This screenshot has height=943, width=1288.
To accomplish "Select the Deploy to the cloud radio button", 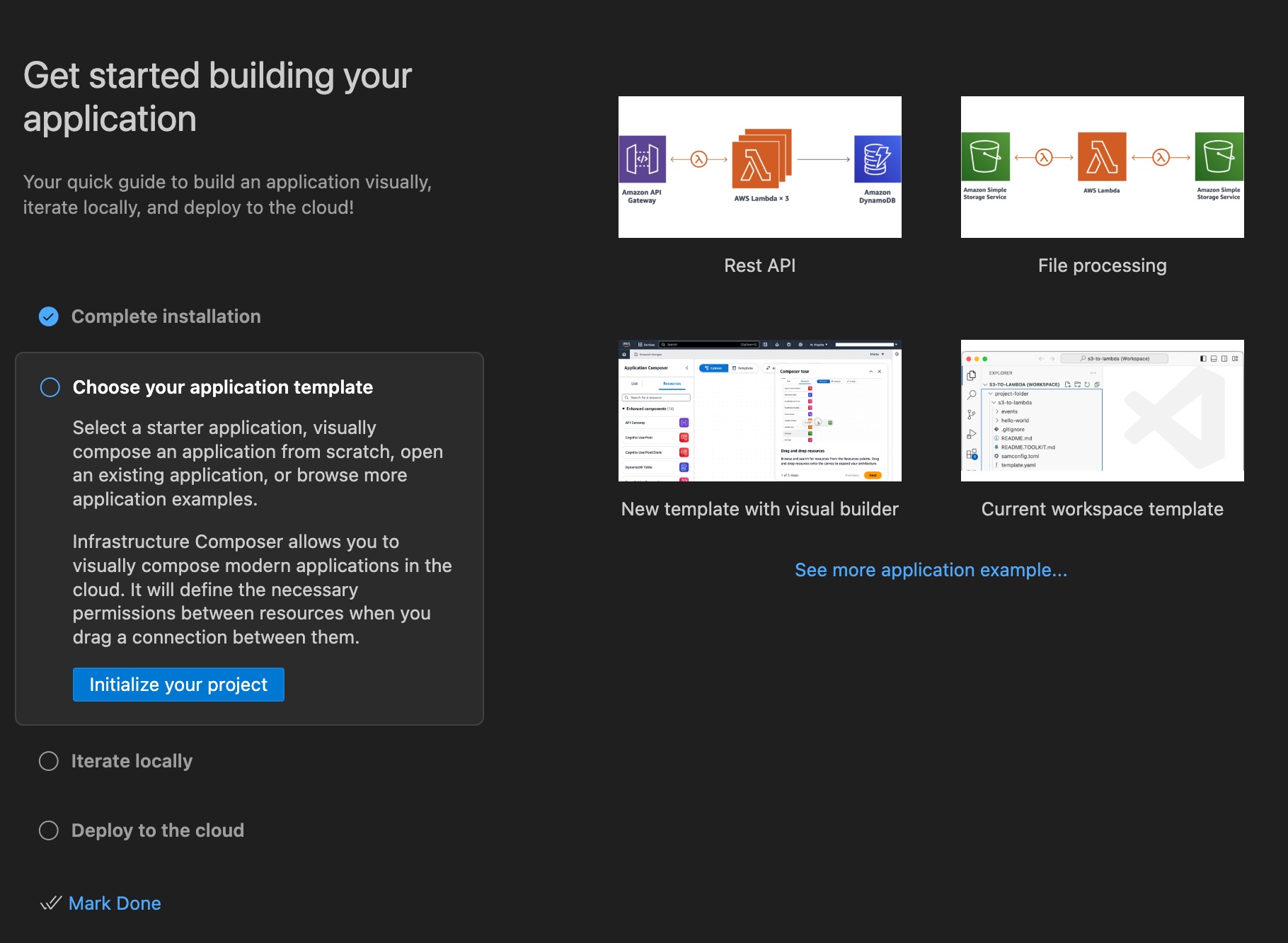I will coord(48,830).
